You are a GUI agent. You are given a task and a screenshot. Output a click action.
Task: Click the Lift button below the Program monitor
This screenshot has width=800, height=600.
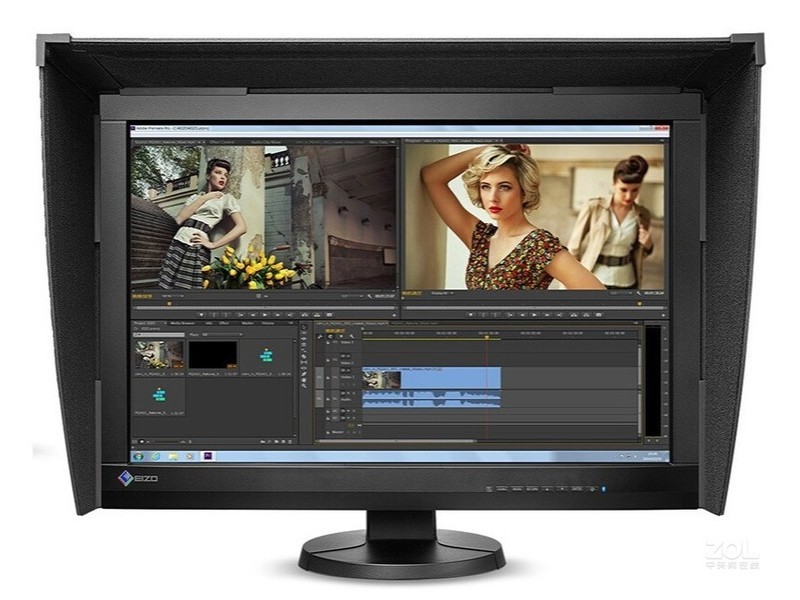pos(573,315)
